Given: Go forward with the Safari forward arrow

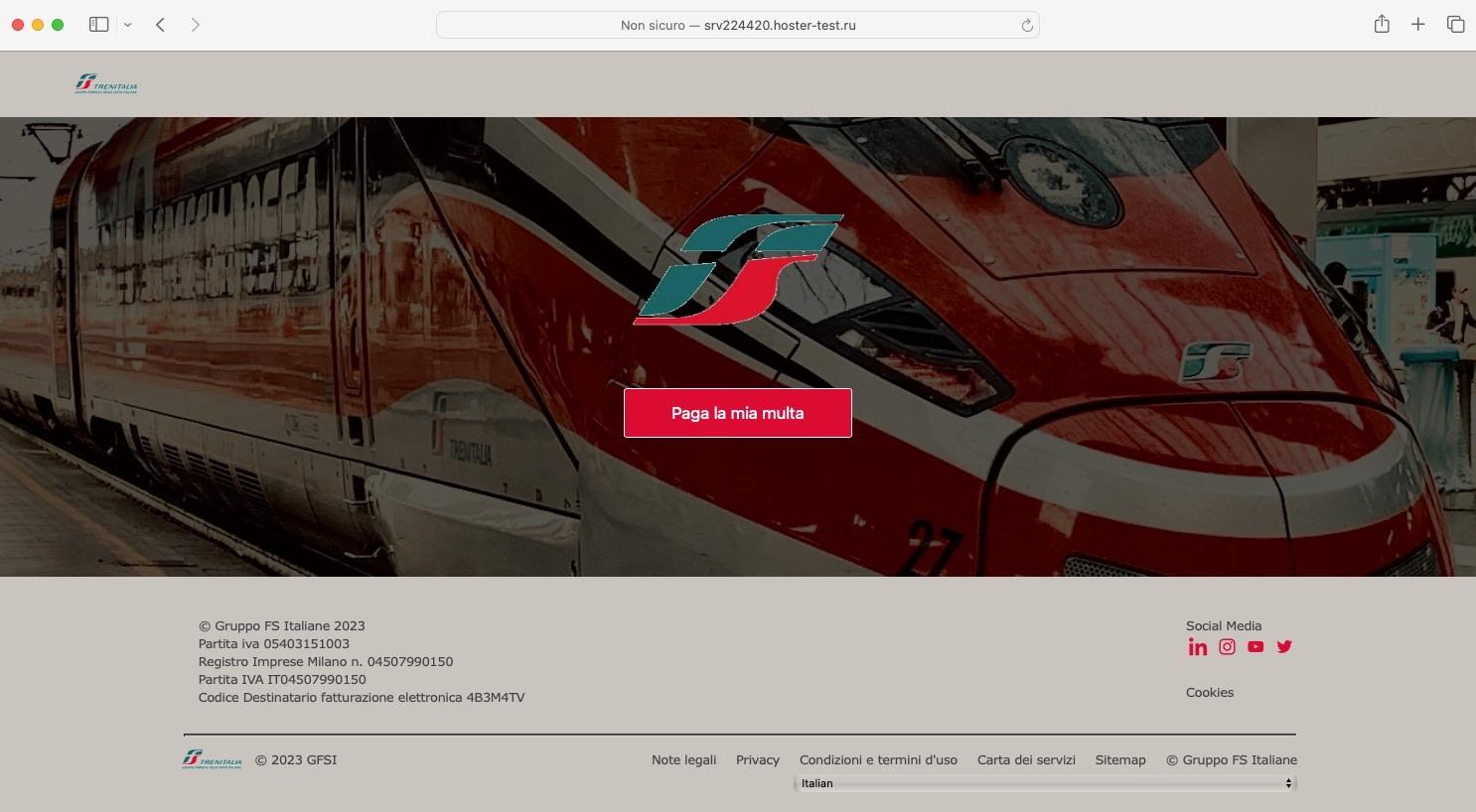Looking at the screenshot, I should [196, 25].
